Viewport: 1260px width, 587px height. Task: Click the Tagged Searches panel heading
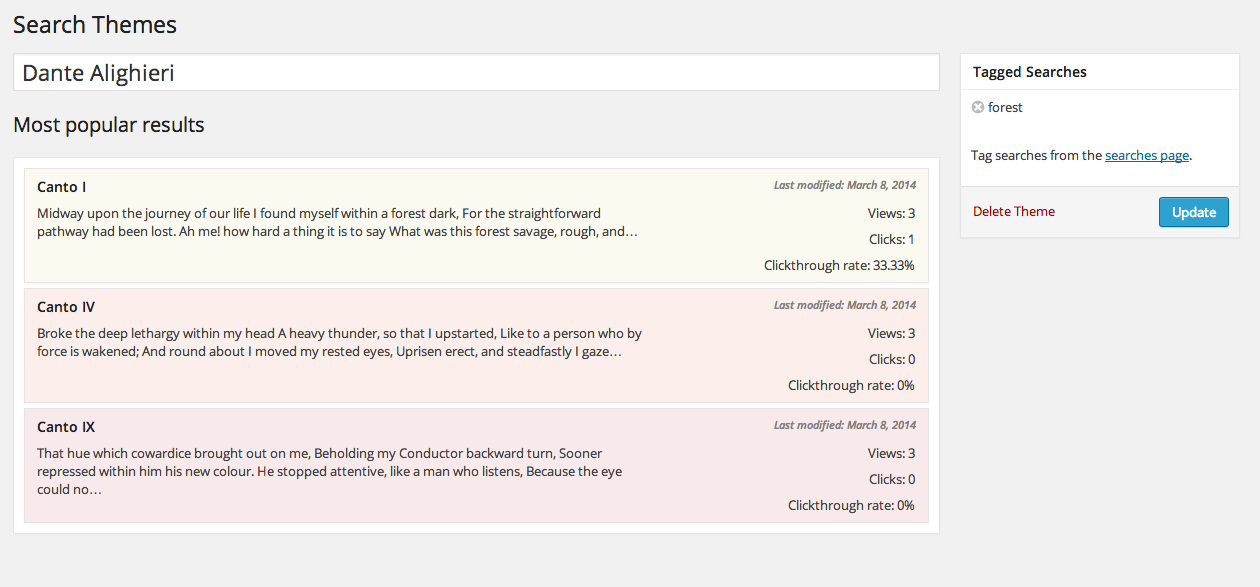[x=1029, y=72]
